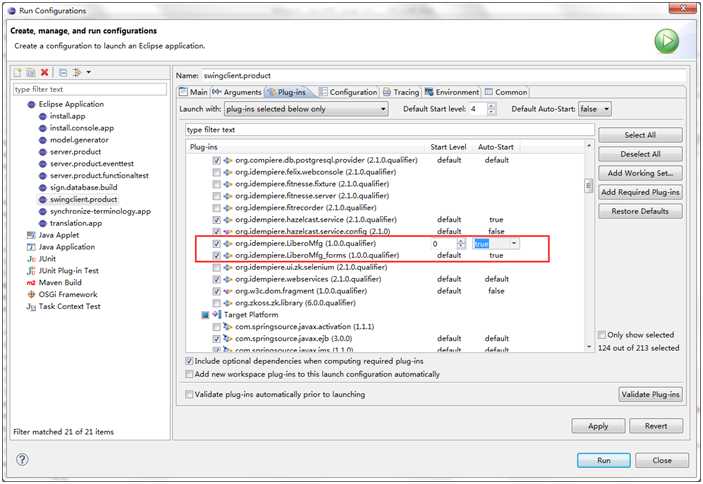Uncheck org.idempiere.LiberoMfg_forms plug-in checkbox
The width and height of the screenshot is (703, 484).
217,255
